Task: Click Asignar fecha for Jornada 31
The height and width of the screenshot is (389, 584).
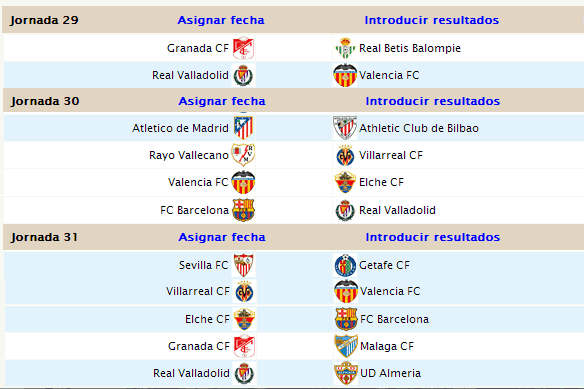Action: click(x=222, y=237)
